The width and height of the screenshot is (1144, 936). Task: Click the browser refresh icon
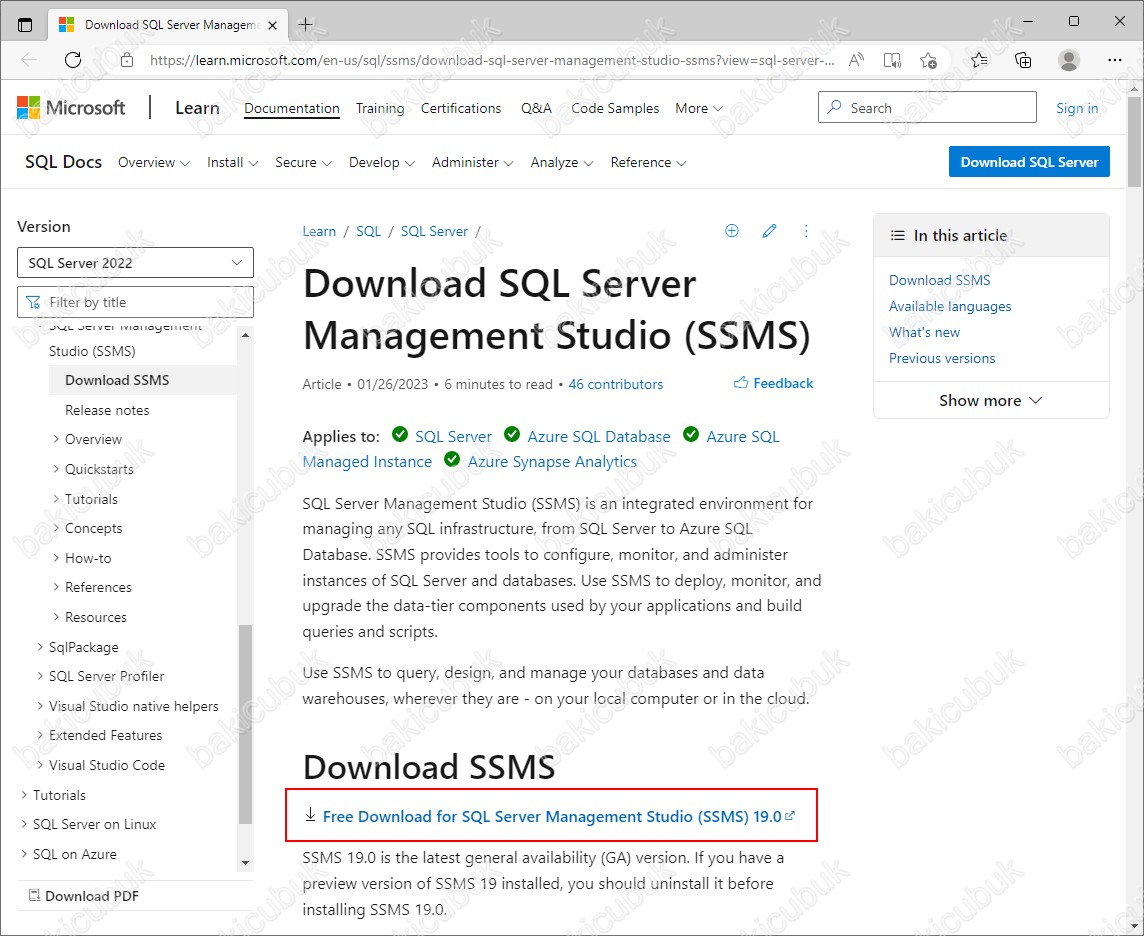pyautogui.click(x=73, y=60)
